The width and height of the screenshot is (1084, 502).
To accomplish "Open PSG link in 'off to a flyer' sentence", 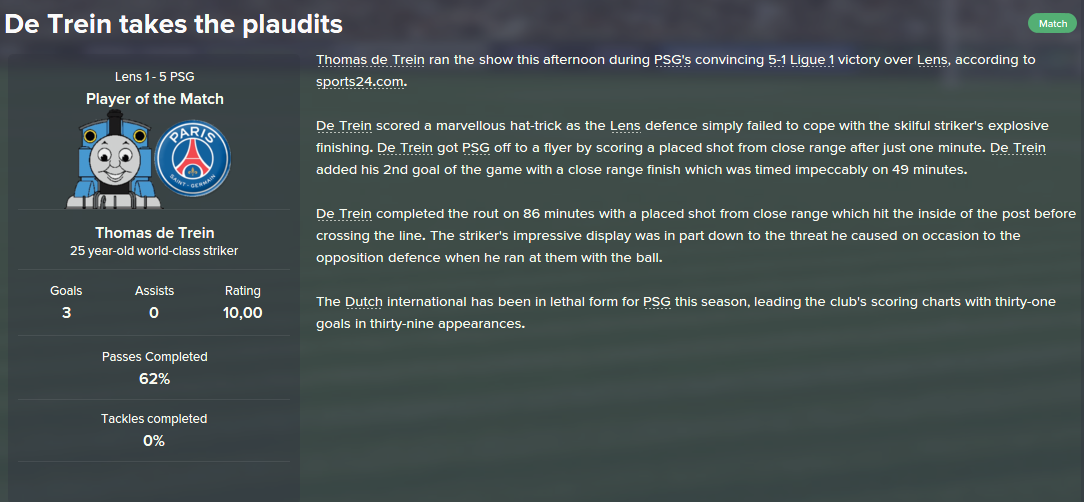I will [x=475, y=148].
